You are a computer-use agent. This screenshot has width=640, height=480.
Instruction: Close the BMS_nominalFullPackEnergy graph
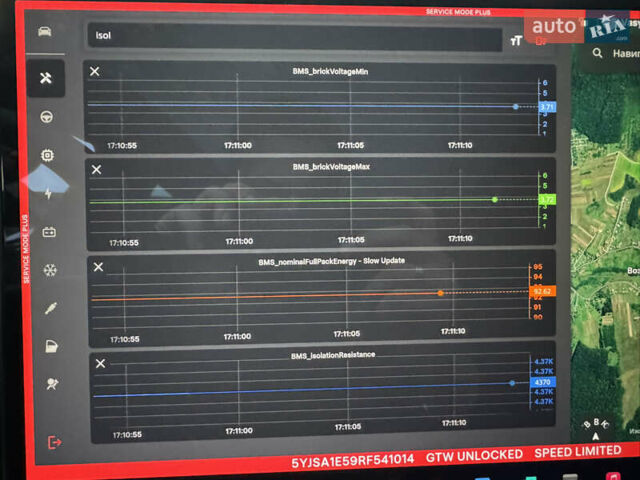(98, 266)
